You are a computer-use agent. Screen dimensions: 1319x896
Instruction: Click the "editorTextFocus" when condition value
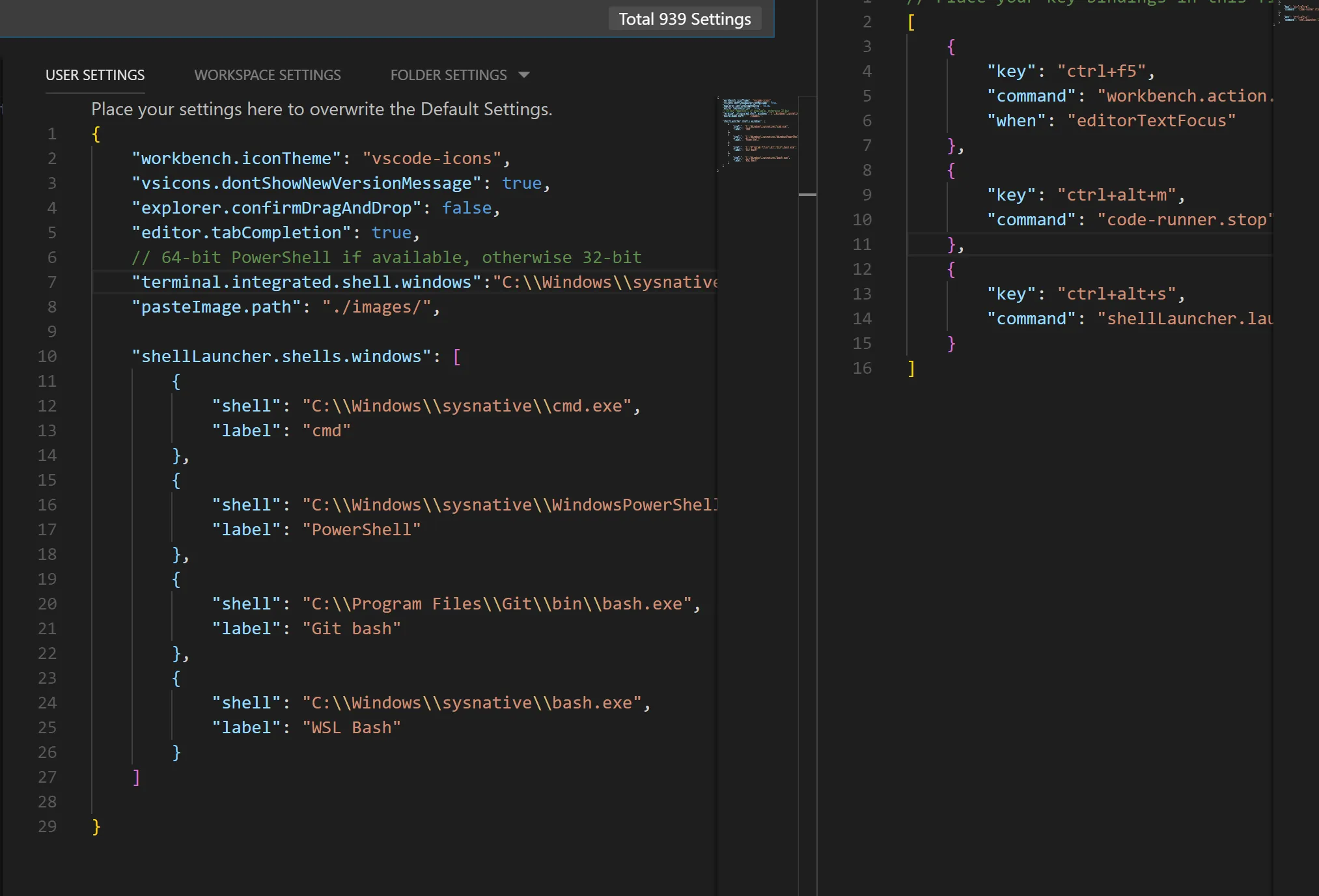(1150, 120)
